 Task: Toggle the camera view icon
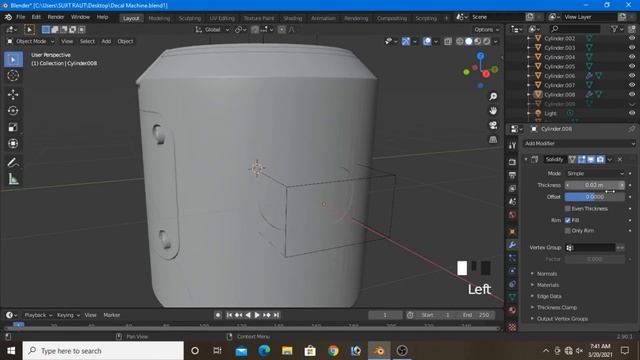click(493, 125)
